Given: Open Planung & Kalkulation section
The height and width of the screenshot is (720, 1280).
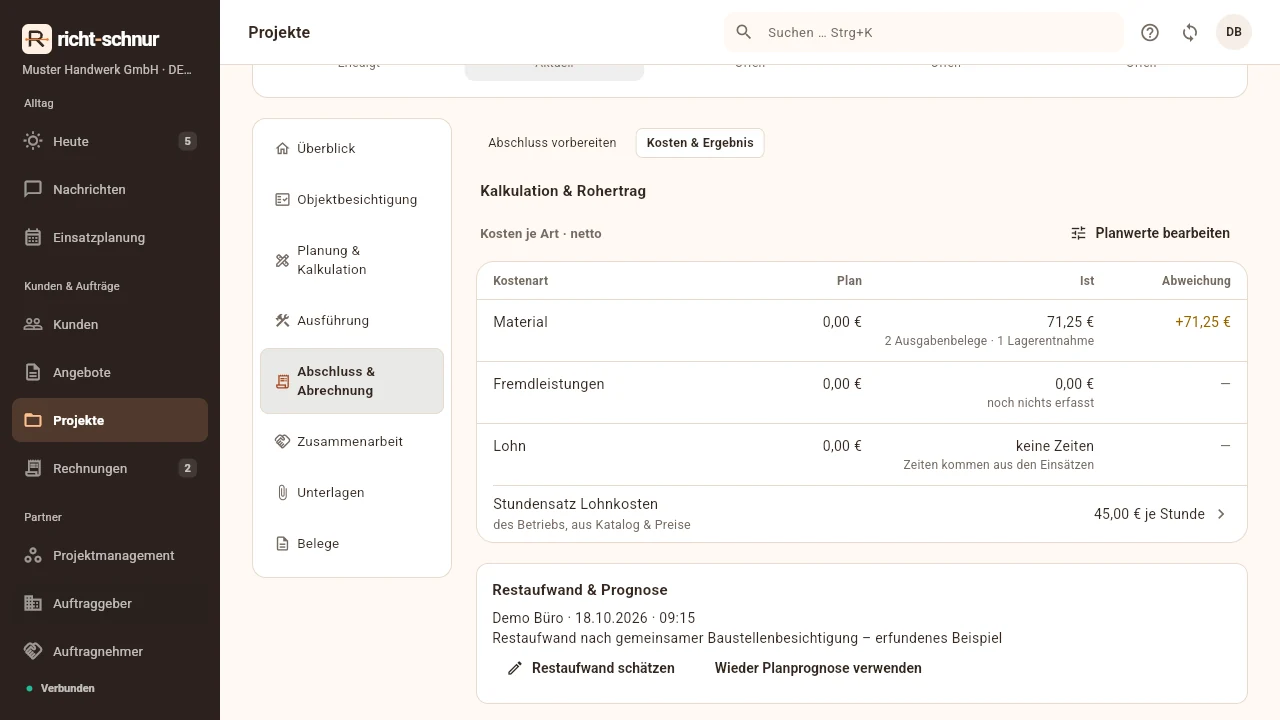Looking at the screenshot, I should click(x=352, y=260).
